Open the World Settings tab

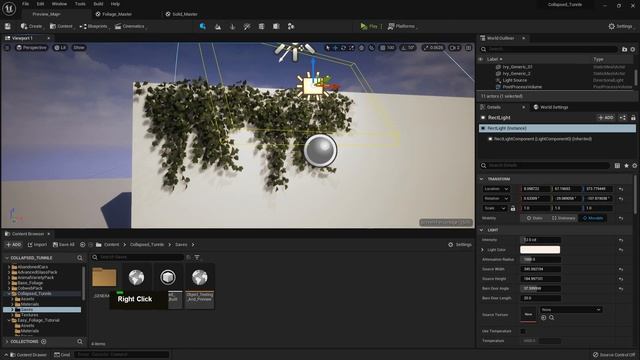tap(551, 107)
